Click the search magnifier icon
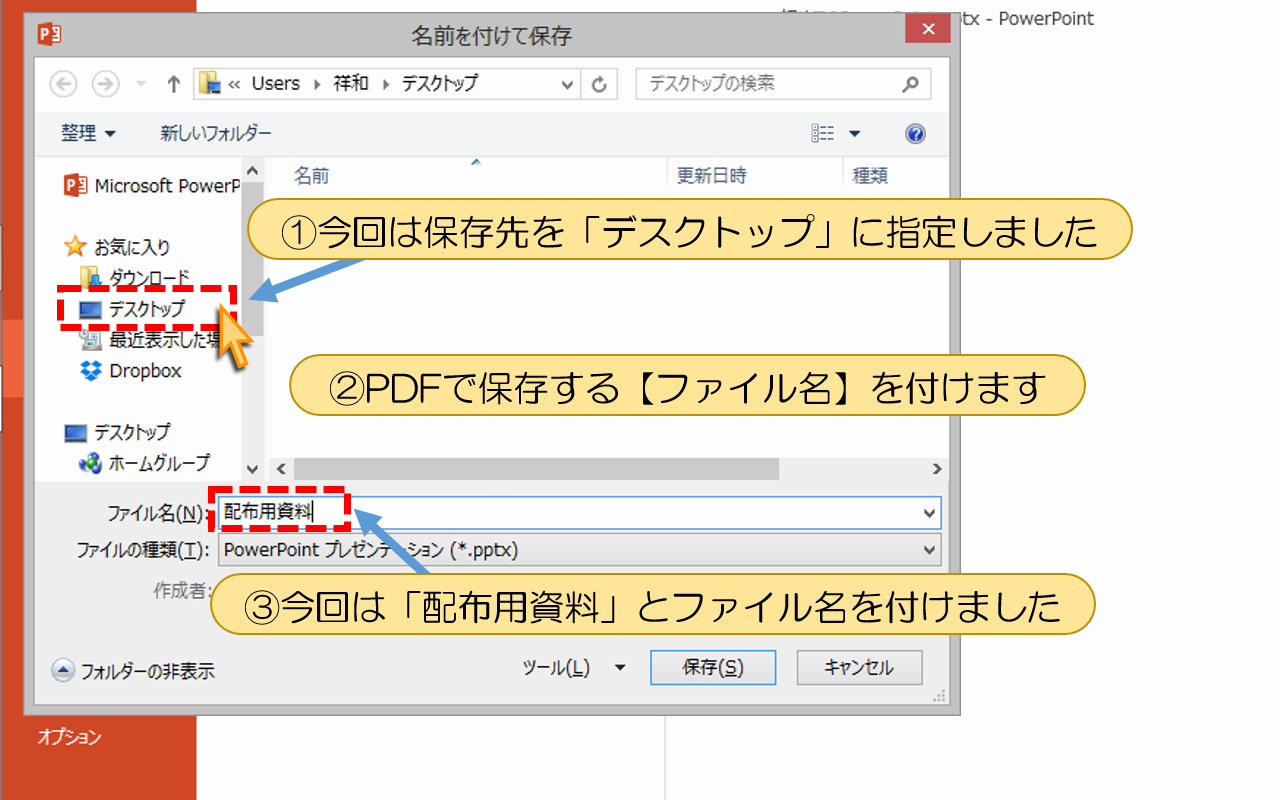The image size is (1280, 800). [910, 84]
